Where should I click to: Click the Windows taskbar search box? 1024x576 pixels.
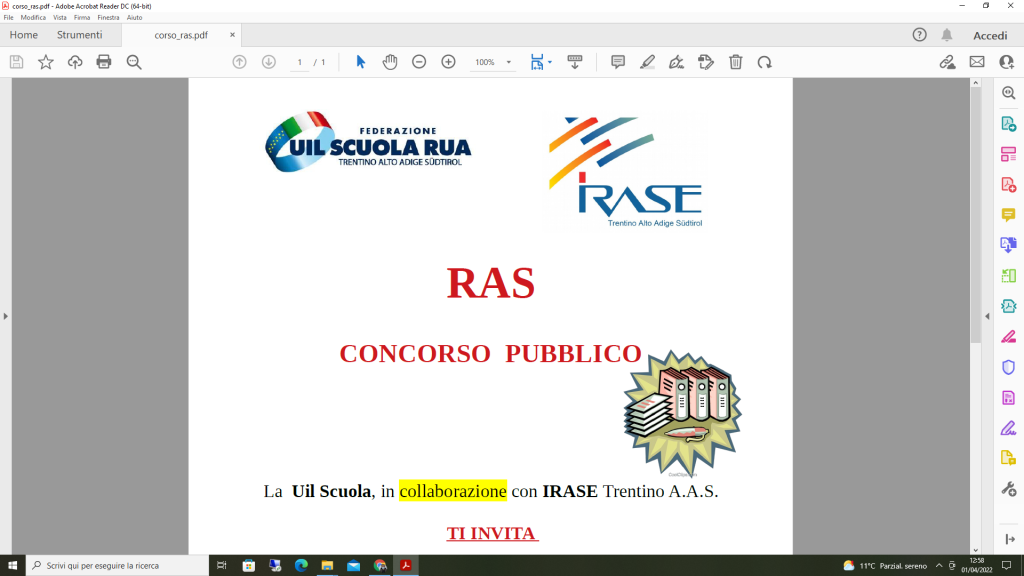[118, 566]
